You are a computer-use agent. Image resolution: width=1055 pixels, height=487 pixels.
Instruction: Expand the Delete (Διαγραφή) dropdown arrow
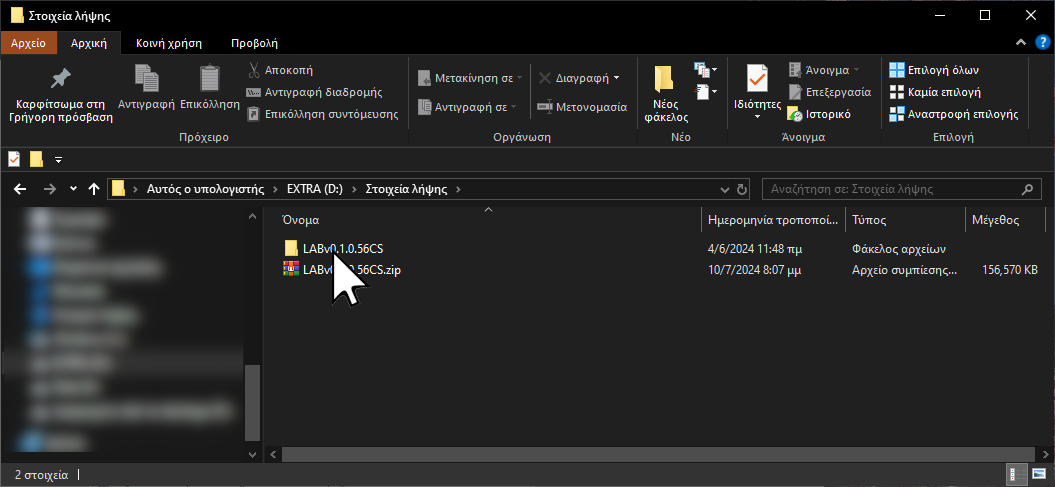[x=616, y=77]
